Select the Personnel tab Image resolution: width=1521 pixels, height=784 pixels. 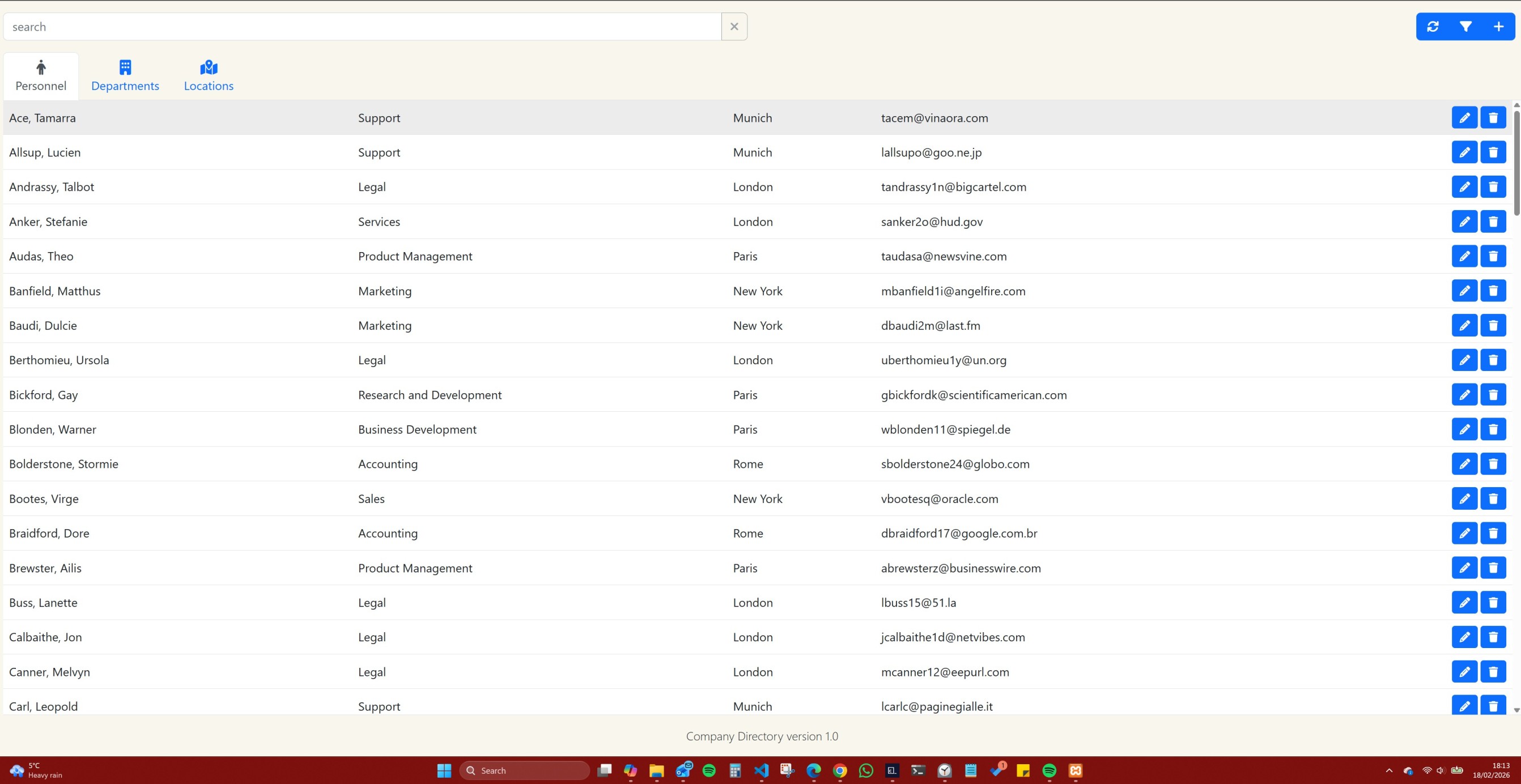coord(40,75)
